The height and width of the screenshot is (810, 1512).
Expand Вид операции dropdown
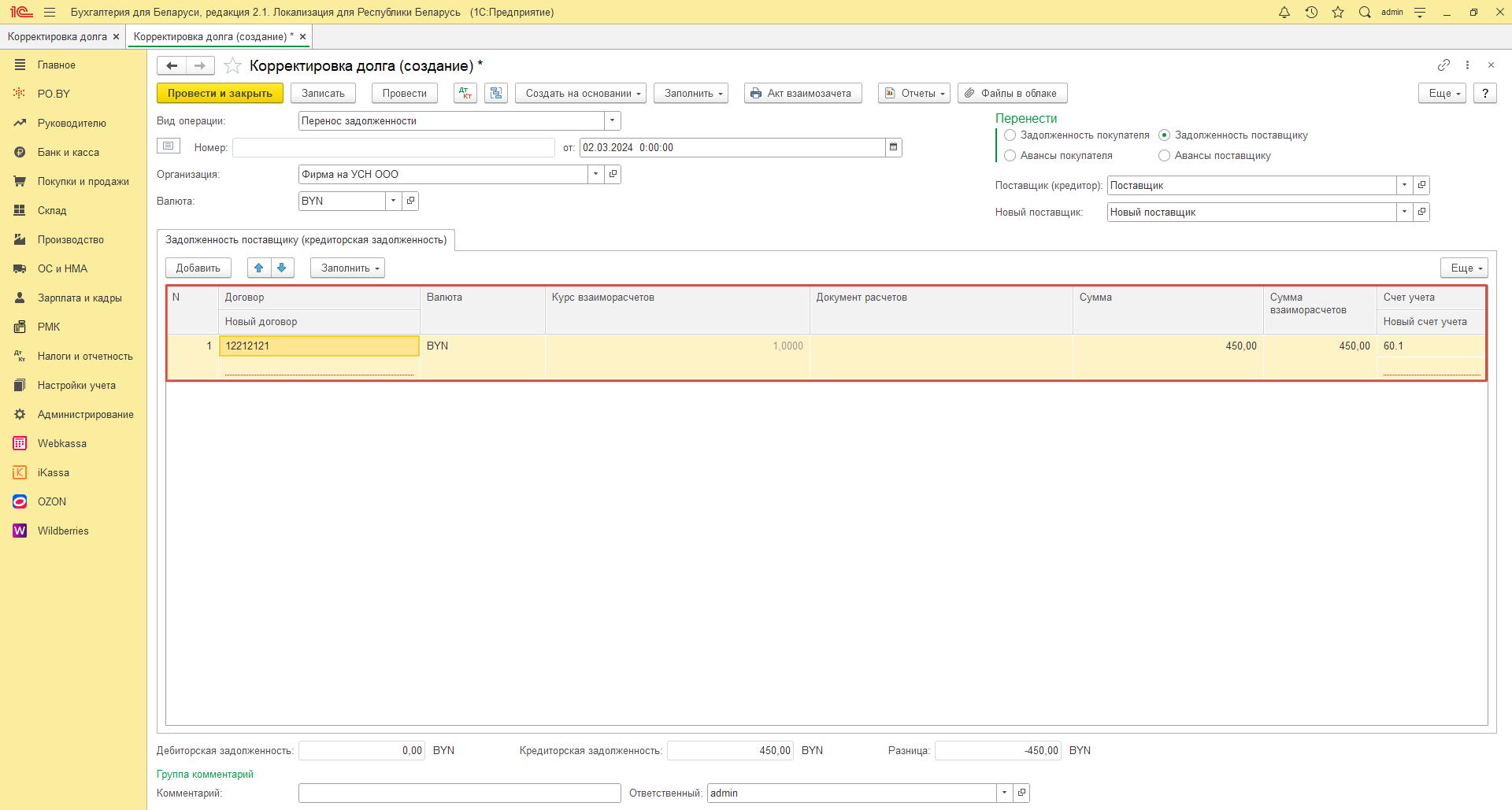(x=613, y=120)
